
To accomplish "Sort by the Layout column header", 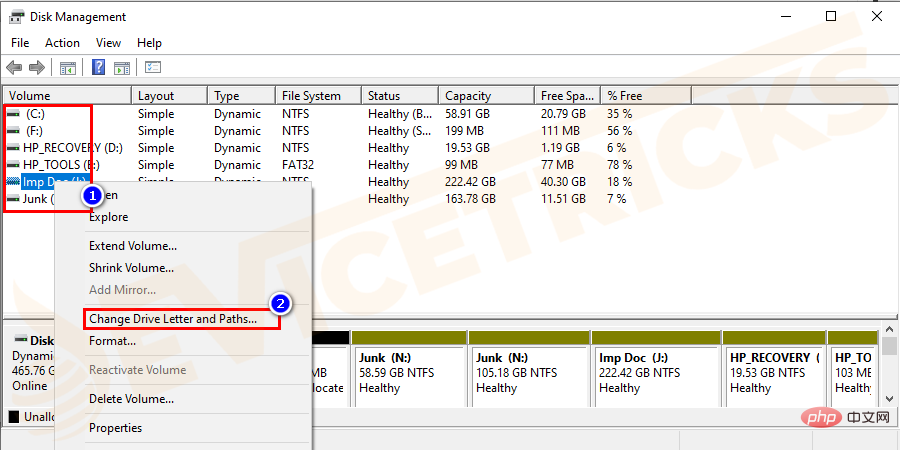I will coord(169,96).
